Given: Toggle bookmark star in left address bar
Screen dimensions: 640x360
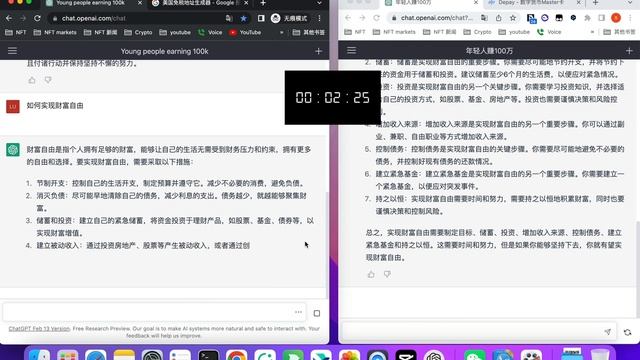Looking at the screenshot, I should tap(244, 18).
